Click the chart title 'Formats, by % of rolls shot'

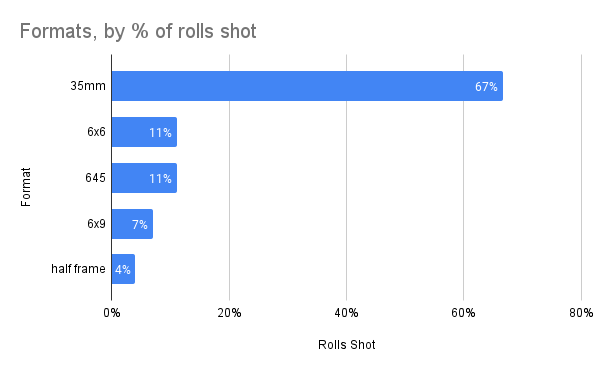pyautogui.click(x=138, y=31)
